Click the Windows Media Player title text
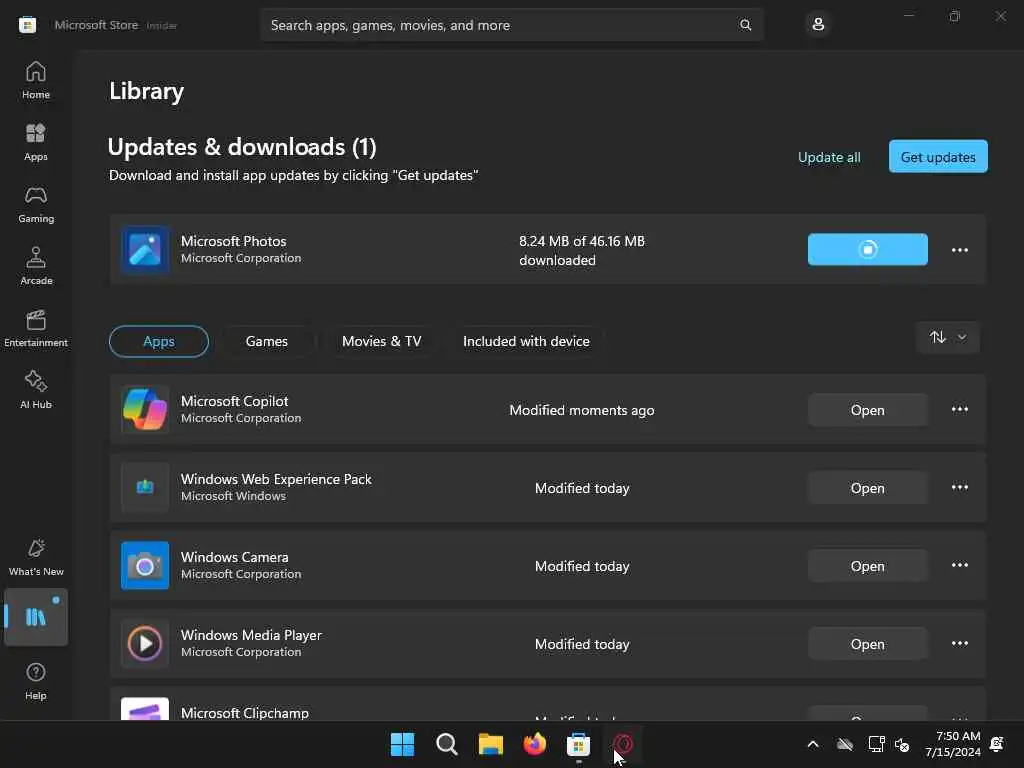 click(x=251, y=635)
